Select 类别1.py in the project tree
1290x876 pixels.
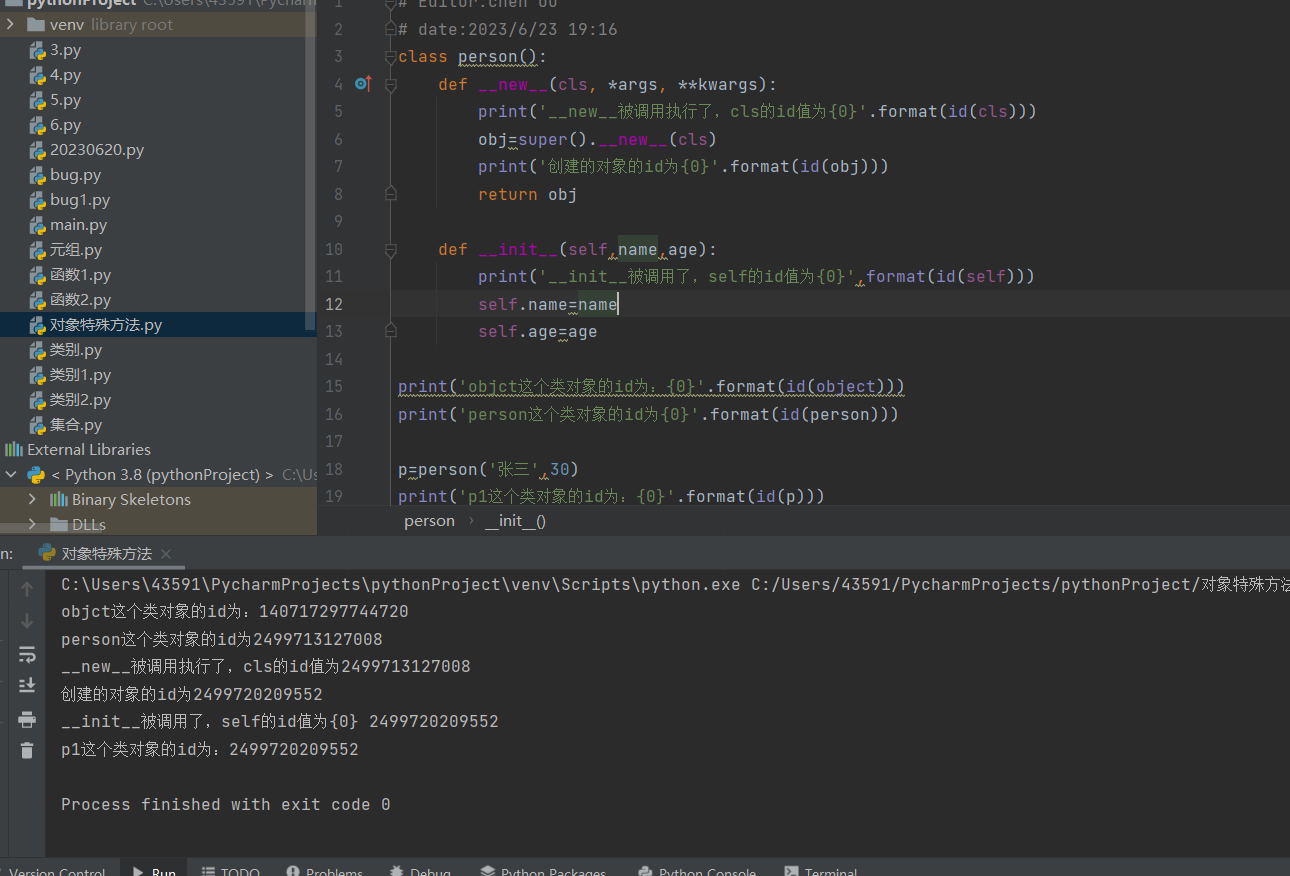[80, 375]
